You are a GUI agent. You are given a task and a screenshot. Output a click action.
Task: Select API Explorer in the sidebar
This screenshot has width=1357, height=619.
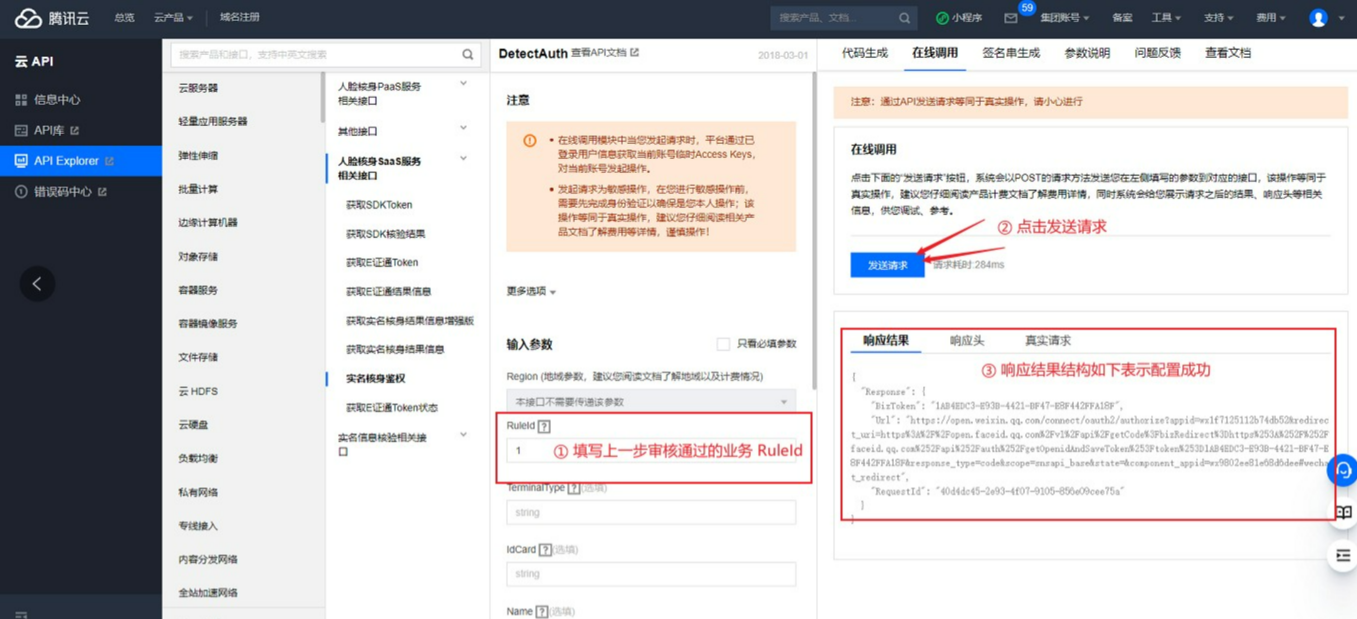[80, 161]
